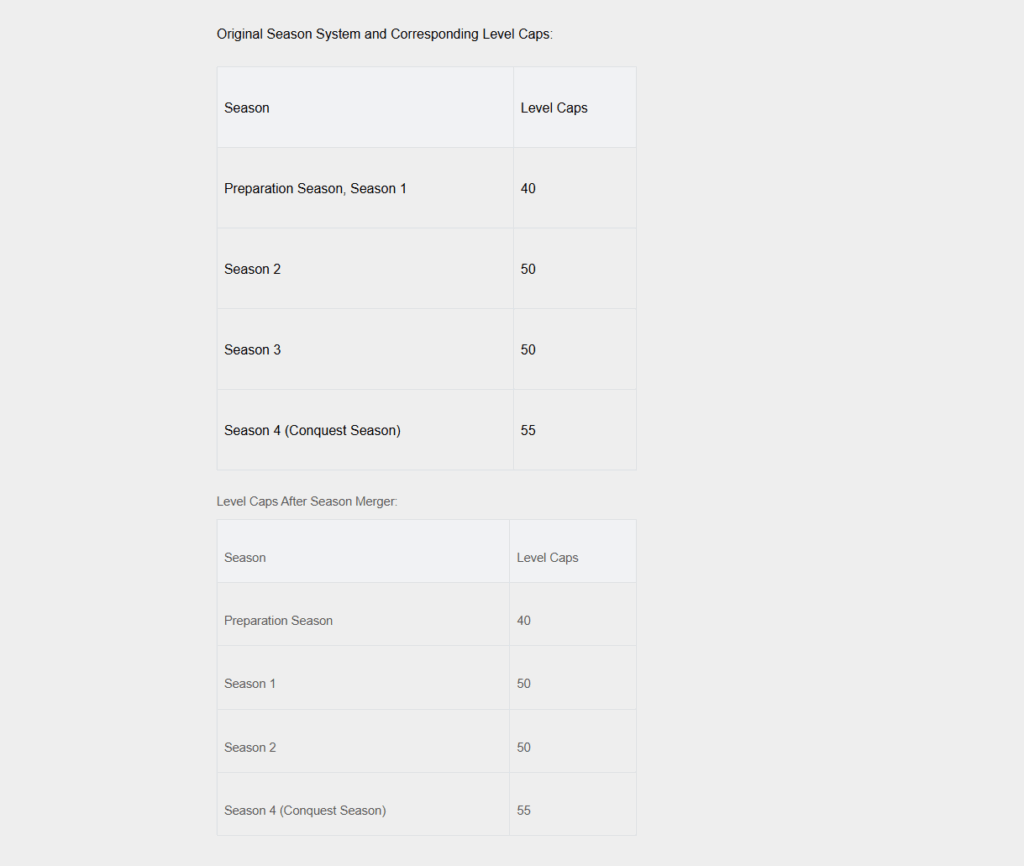The width and height of the screenshot is (1024, 866).
Task: Select value 55 in first table
Action: click(528, 430)
